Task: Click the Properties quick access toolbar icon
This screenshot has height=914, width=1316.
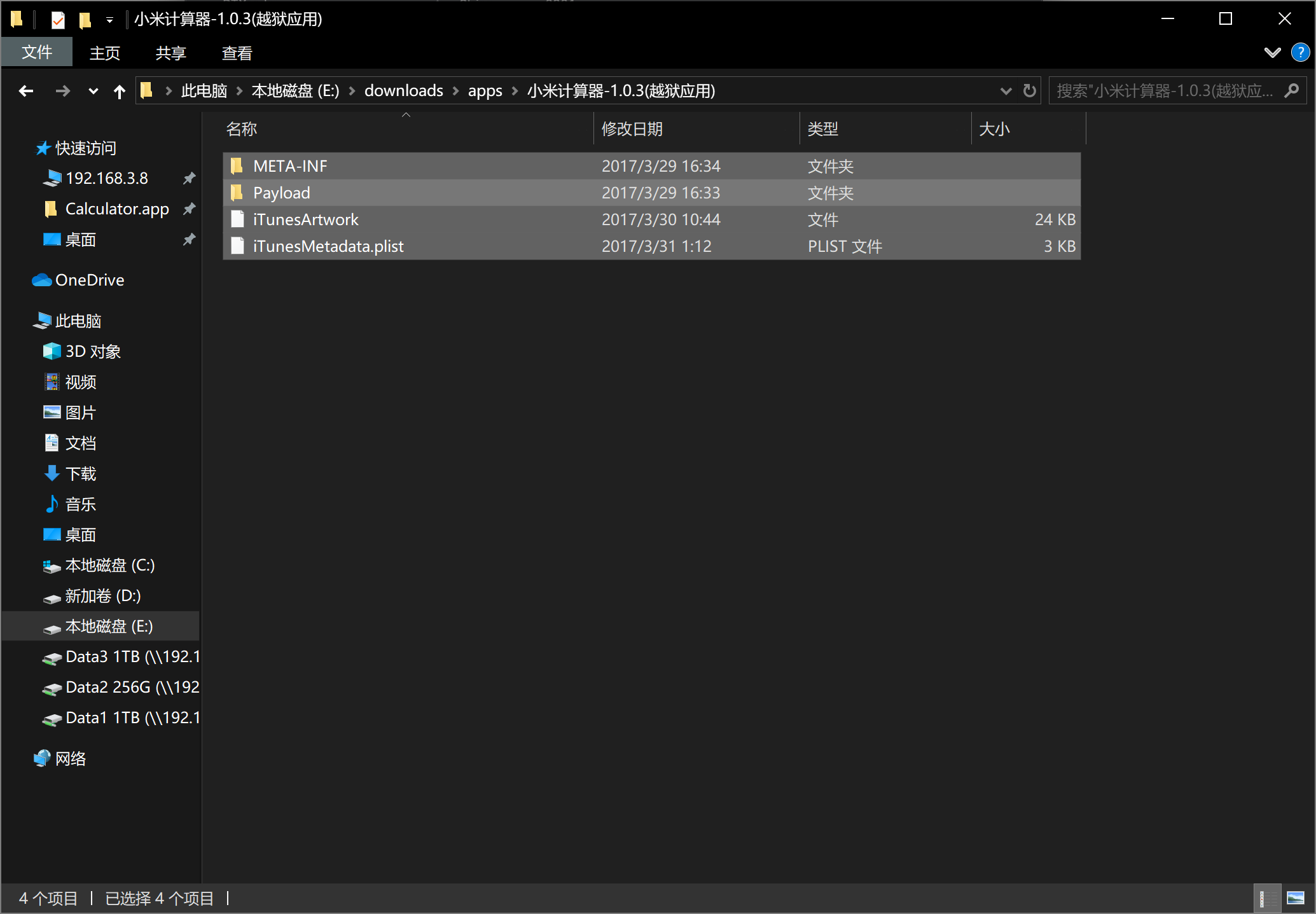Action: point(58,20)
